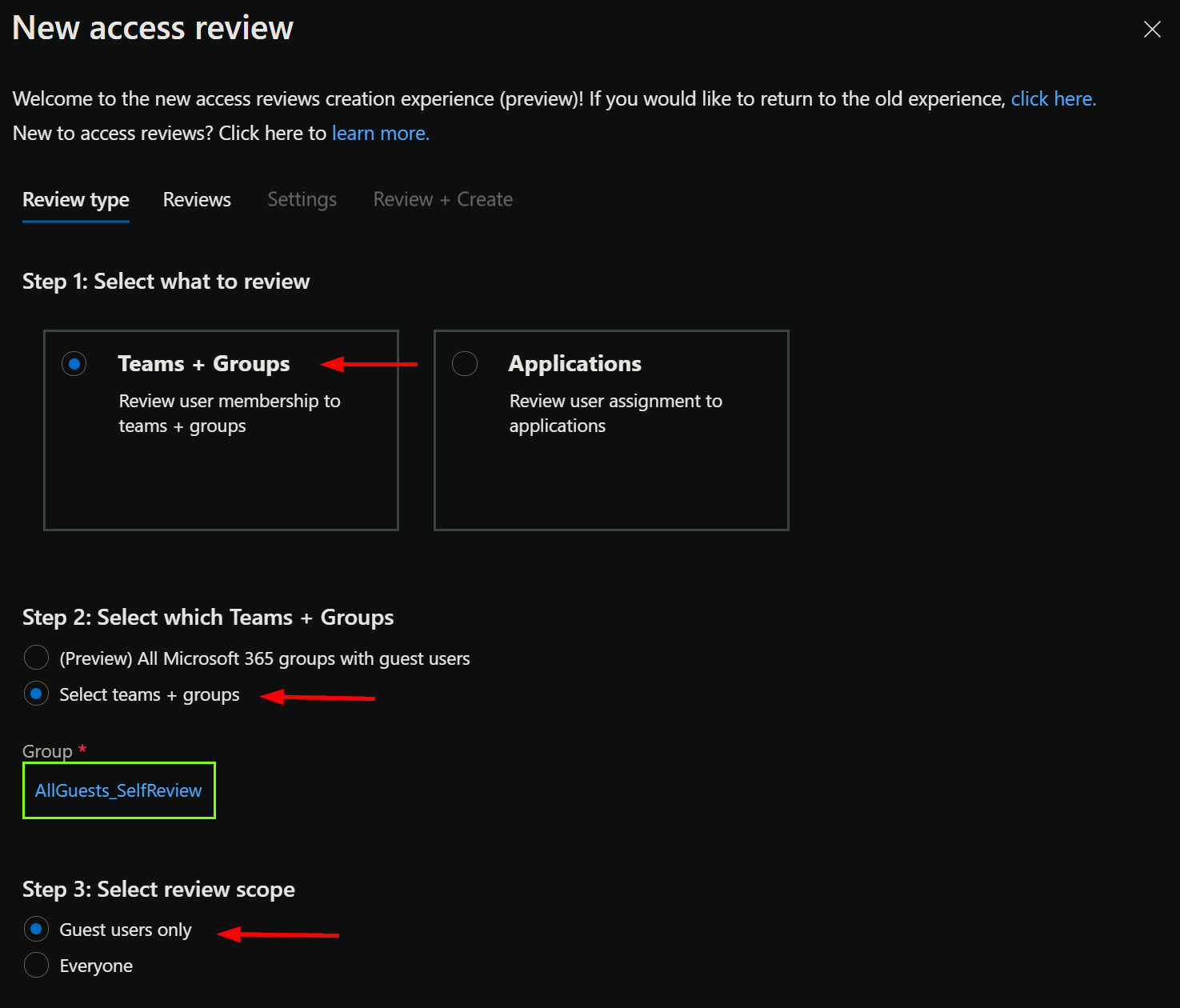The width and height of the screenshot is (1180, 1008).
Task: Click 'Review user membership to teams + groups' text
Action: tap(229, 414)
